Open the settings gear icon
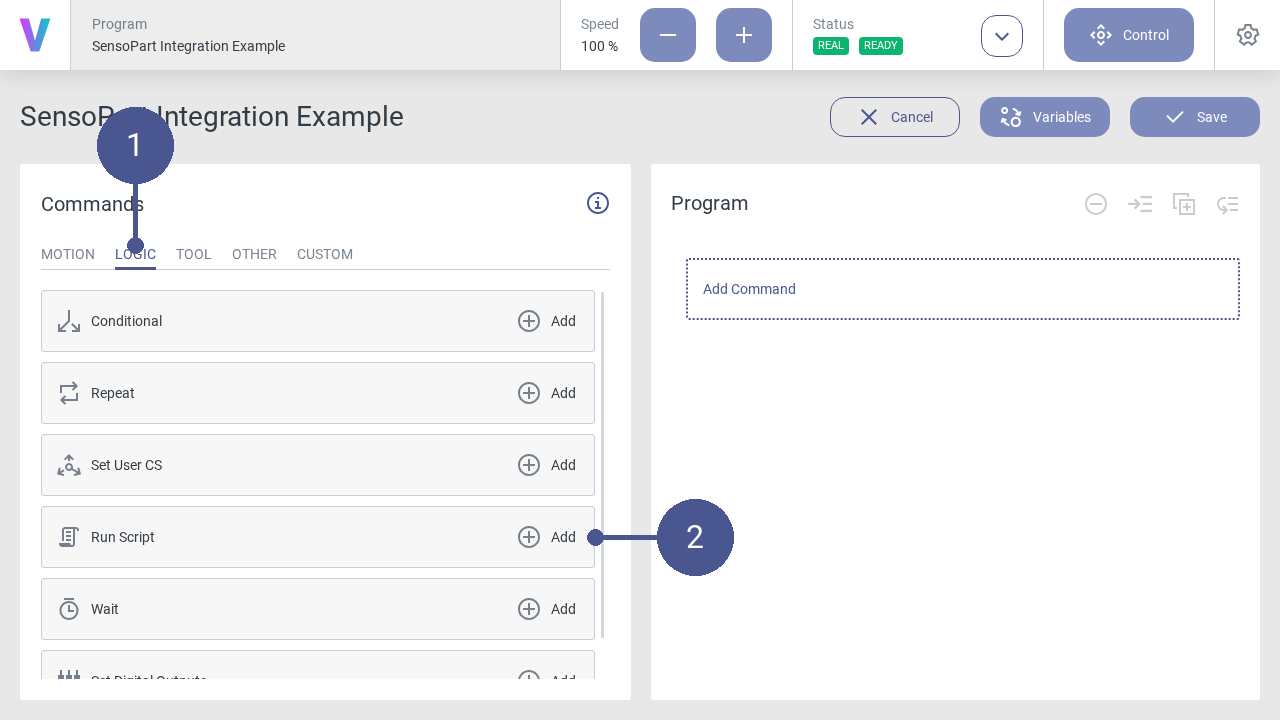Image resolution: width=1280 pixels, height=720 pixels. pyautogui.click(x=1247, y=35)
